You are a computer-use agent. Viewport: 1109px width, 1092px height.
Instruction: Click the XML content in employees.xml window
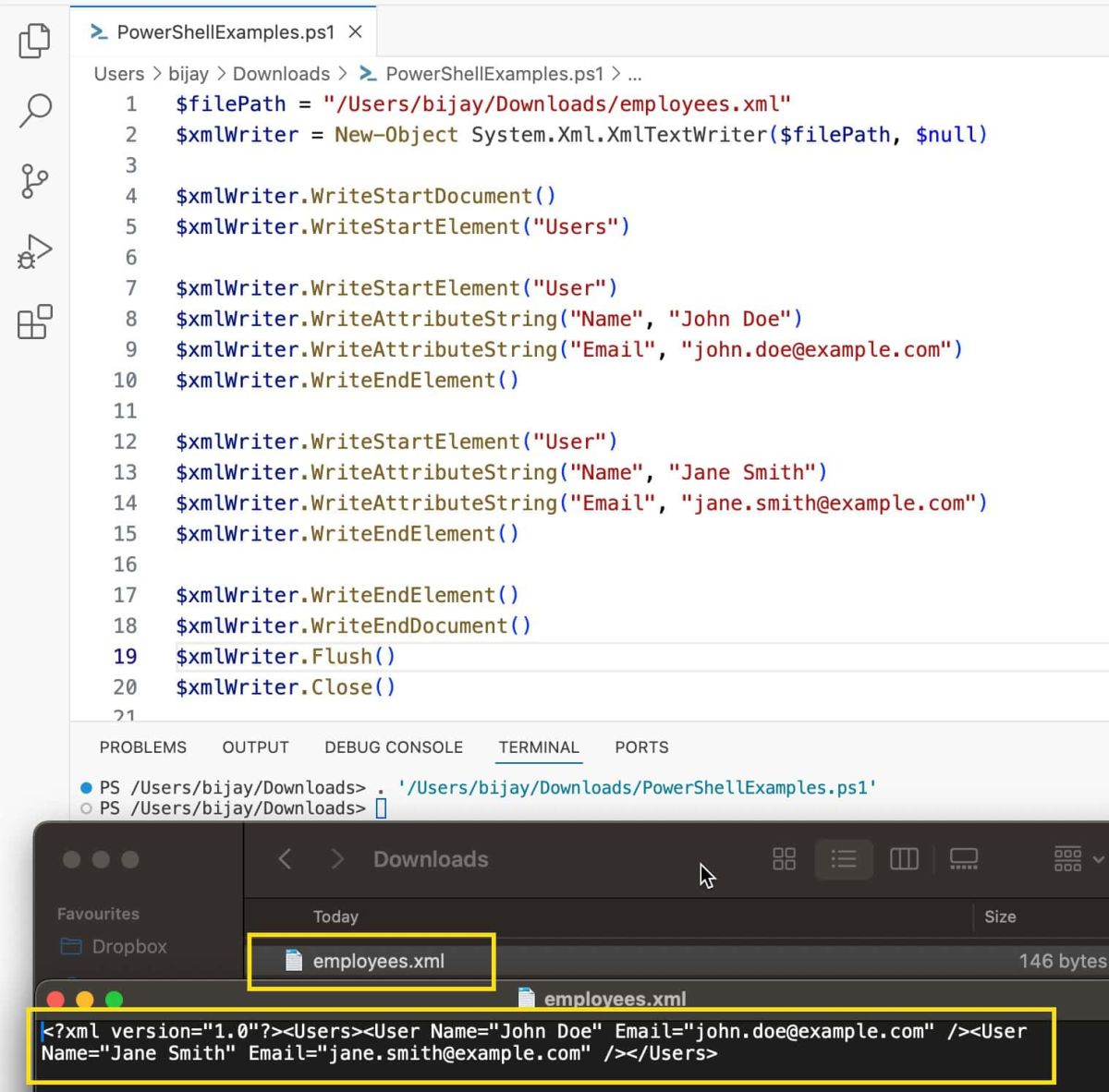point(534,1042)
